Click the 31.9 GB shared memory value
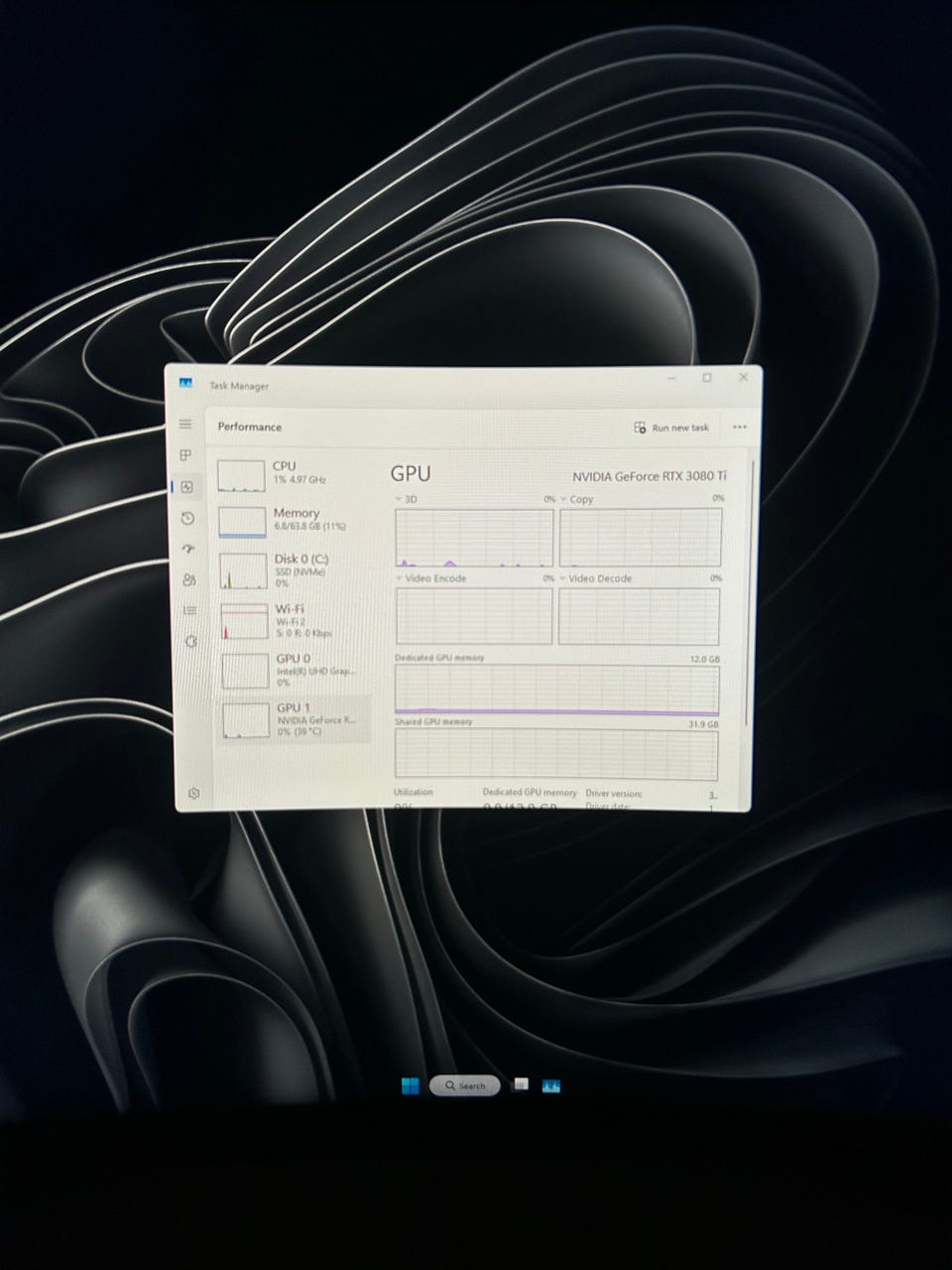952x1270 pixels. (704, 724)
